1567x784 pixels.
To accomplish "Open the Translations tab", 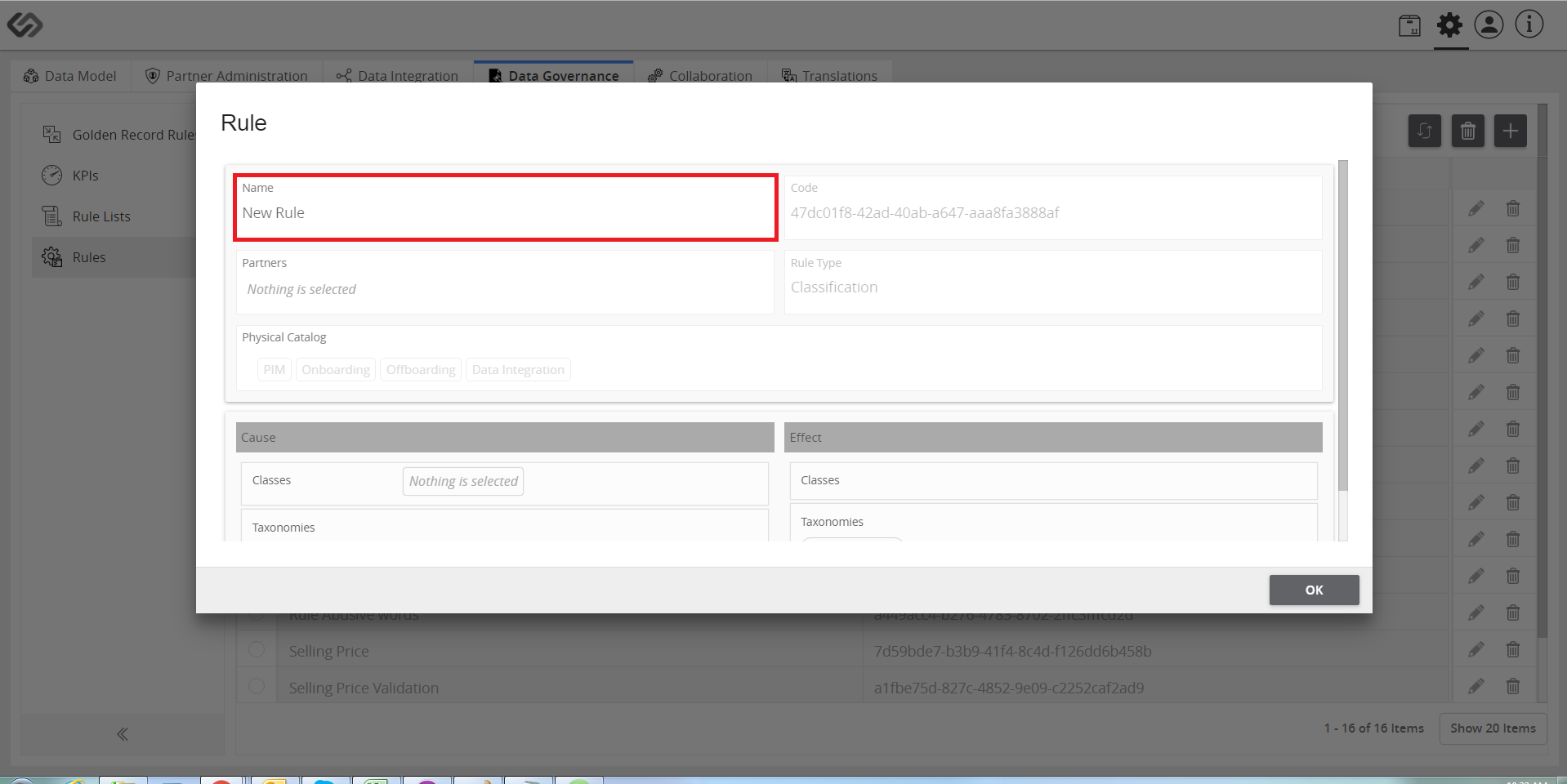I will click(829, 75).
